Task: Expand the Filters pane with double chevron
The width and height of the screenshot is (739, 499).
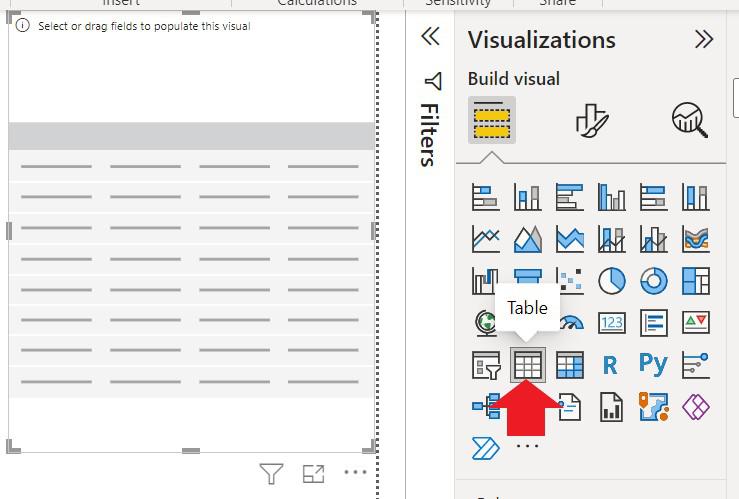Action: coord(430,36)
